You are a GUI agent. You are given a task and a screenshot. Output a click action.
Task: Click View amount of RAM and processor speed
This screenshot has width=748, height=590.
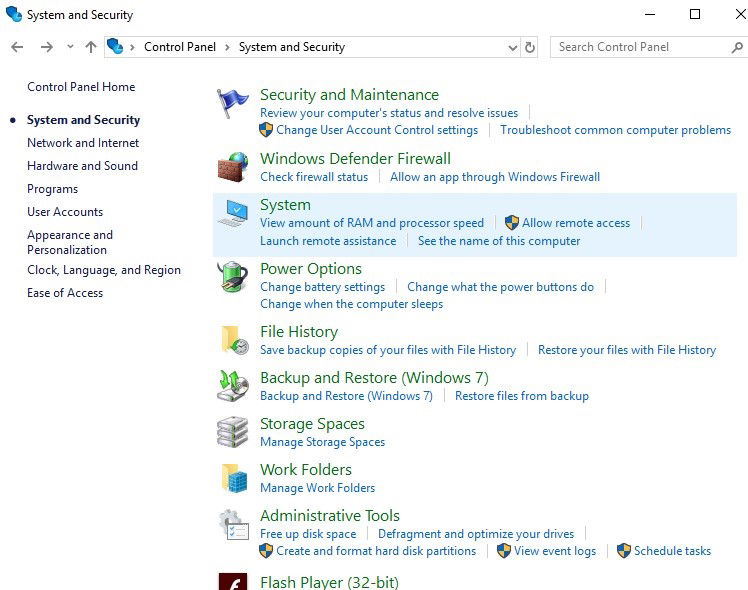pos(372,223)
